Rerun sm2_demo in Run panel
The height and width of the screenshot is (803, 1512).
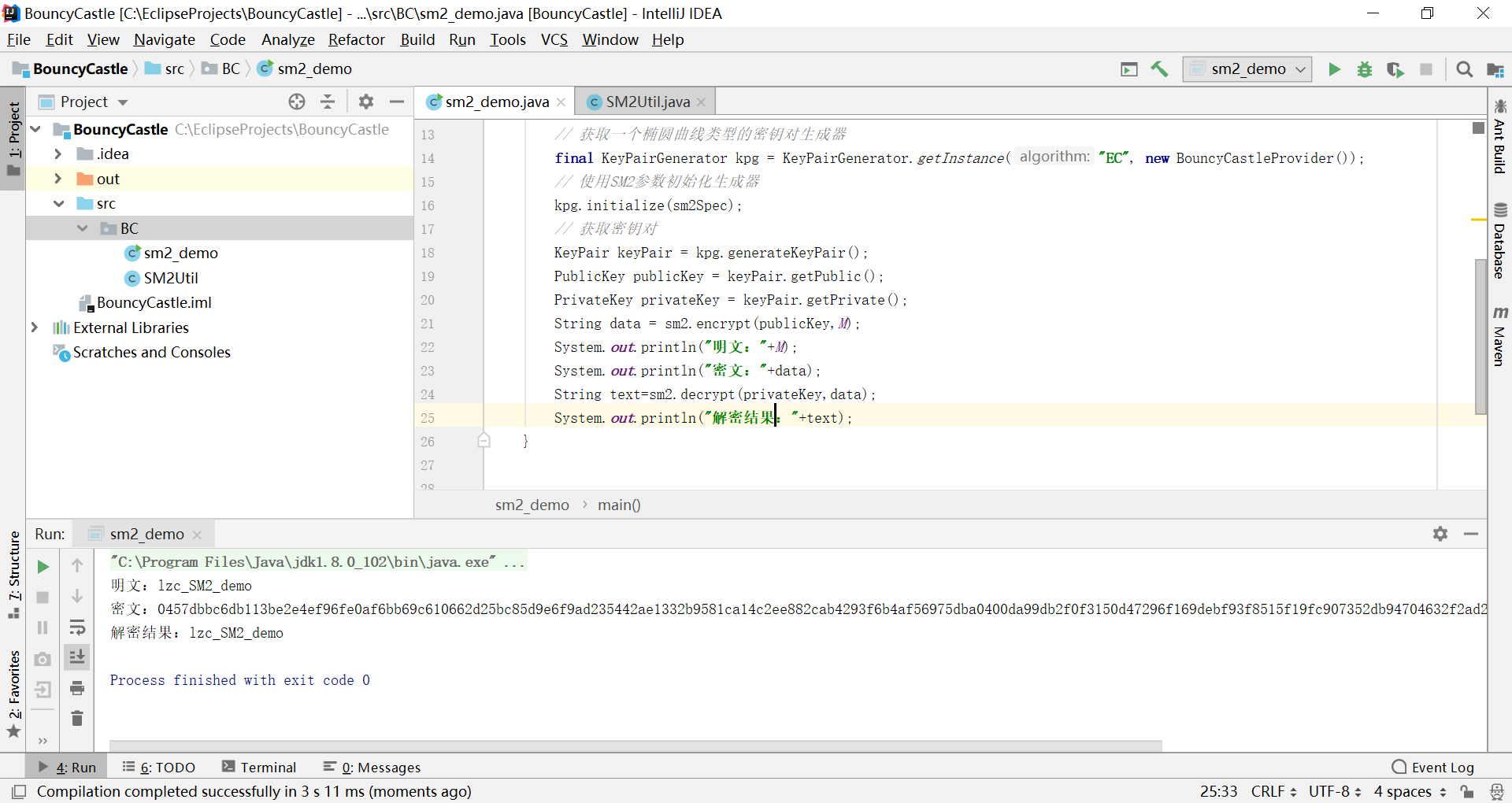tap(43, 567)
